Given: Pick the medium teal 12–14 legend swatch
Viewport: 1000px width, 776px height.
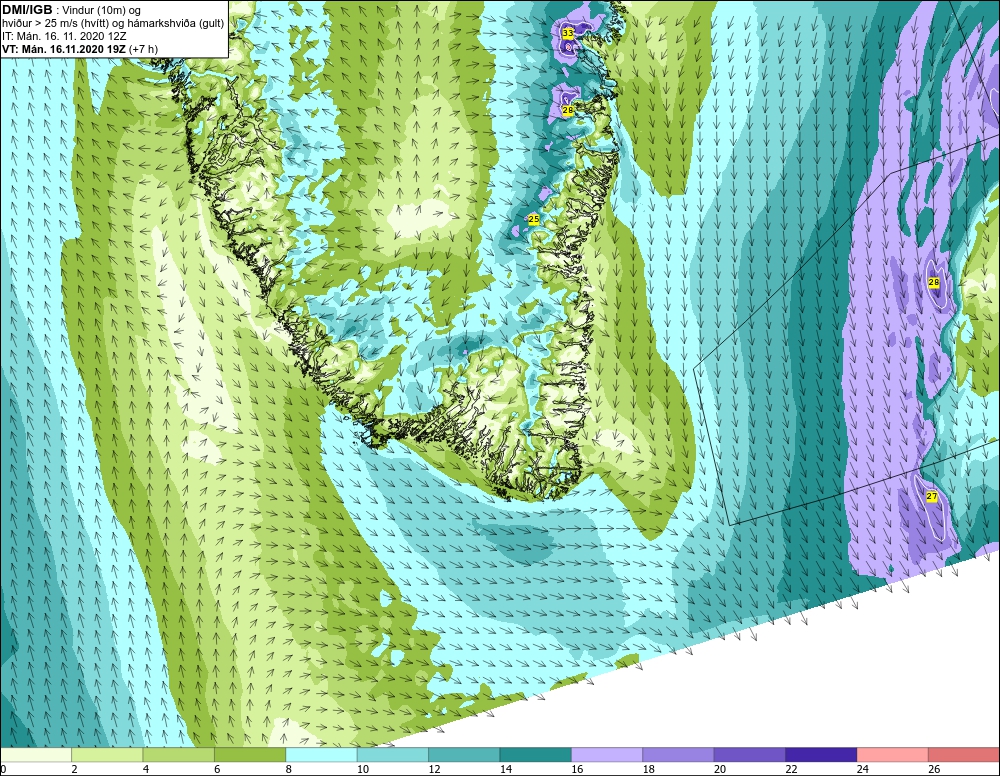Looking at the screenshot, I should pos(464,755).
